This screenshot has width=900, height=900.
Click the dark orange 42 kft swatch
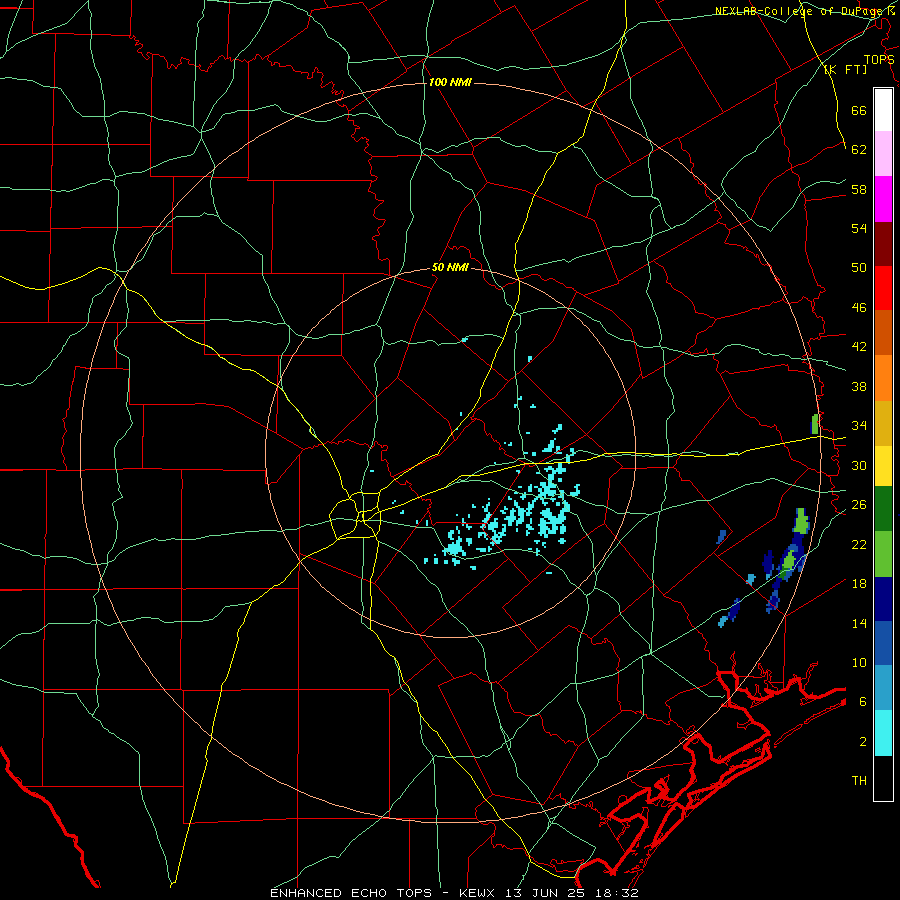coord(883,332)
